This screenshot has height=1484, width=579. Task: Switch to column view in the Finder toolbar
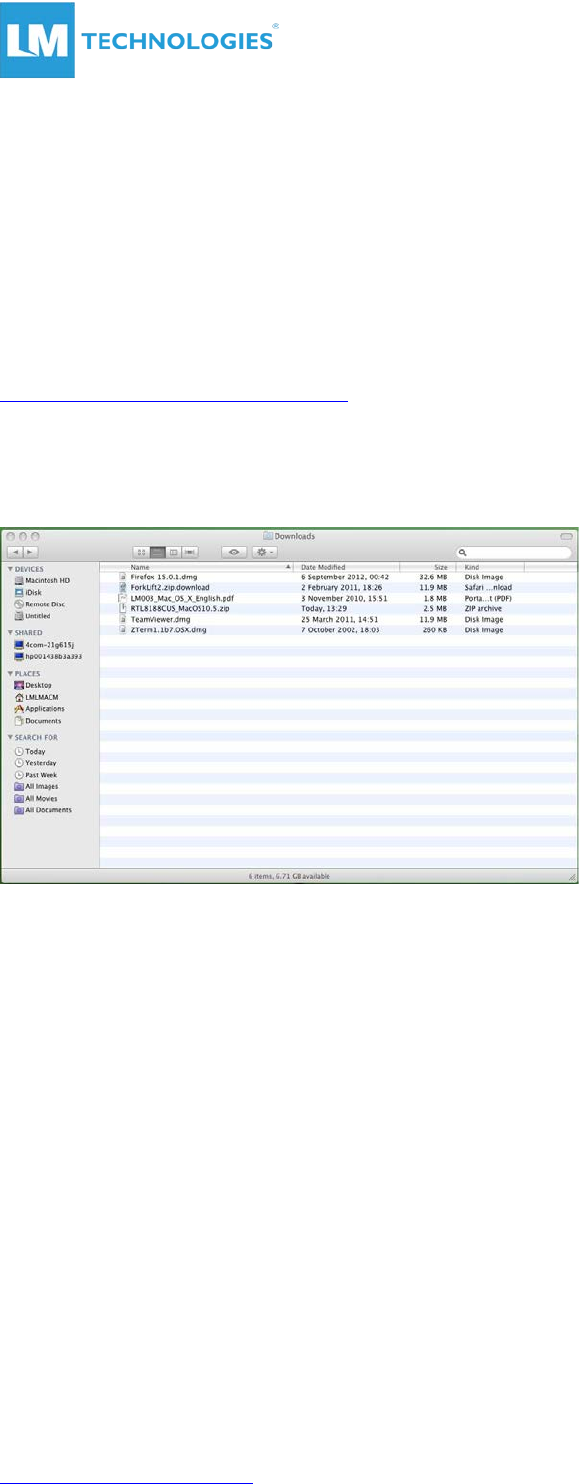(x=173, y=551)
